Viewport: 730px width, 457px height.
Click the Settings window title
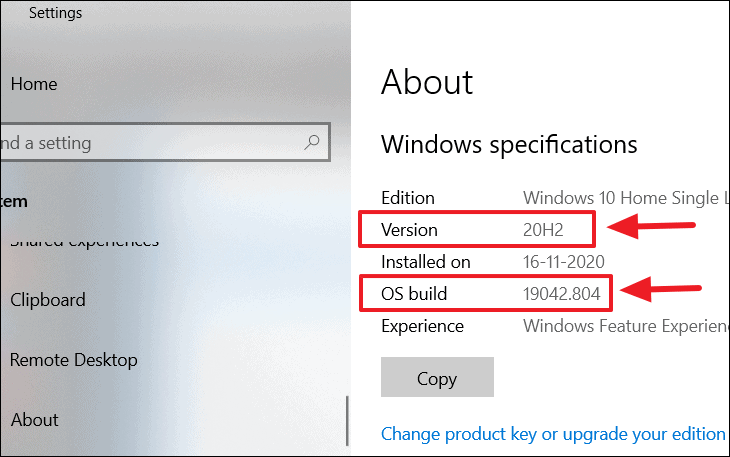[x=55, y=13]
